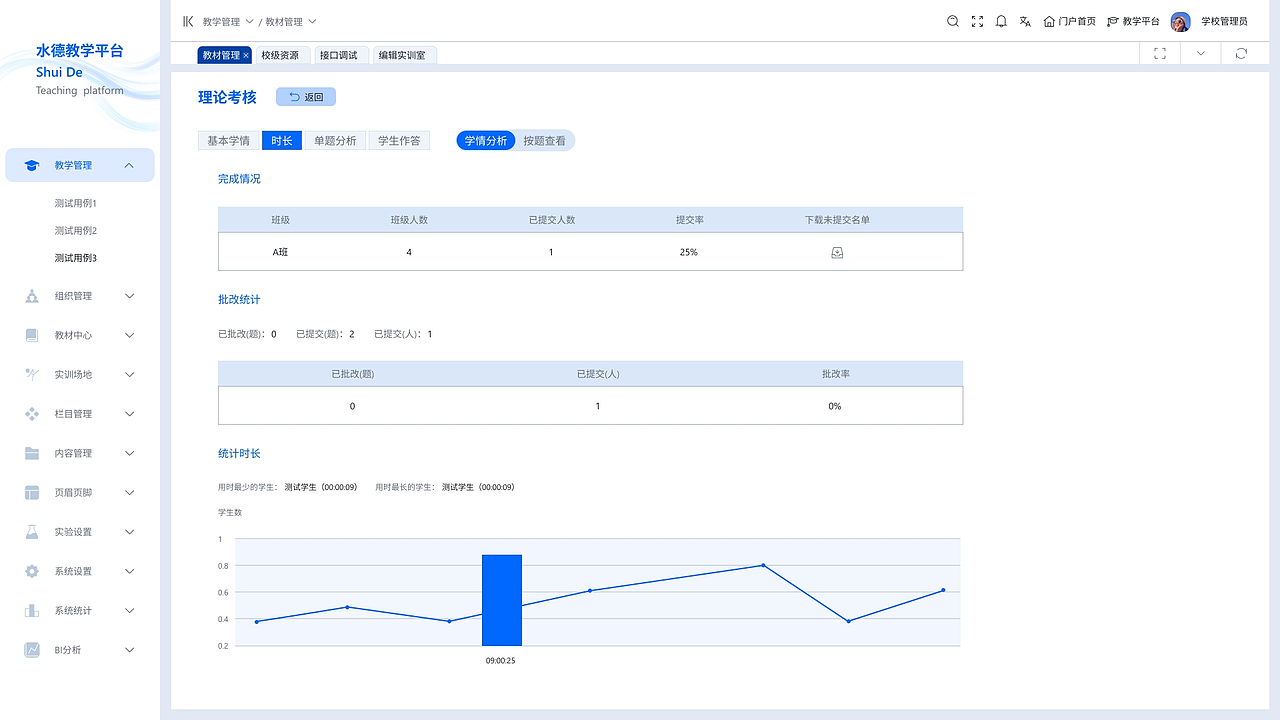Click the 学校管理员 user name
1280x720 pixels.
[x=1224, y=21]
